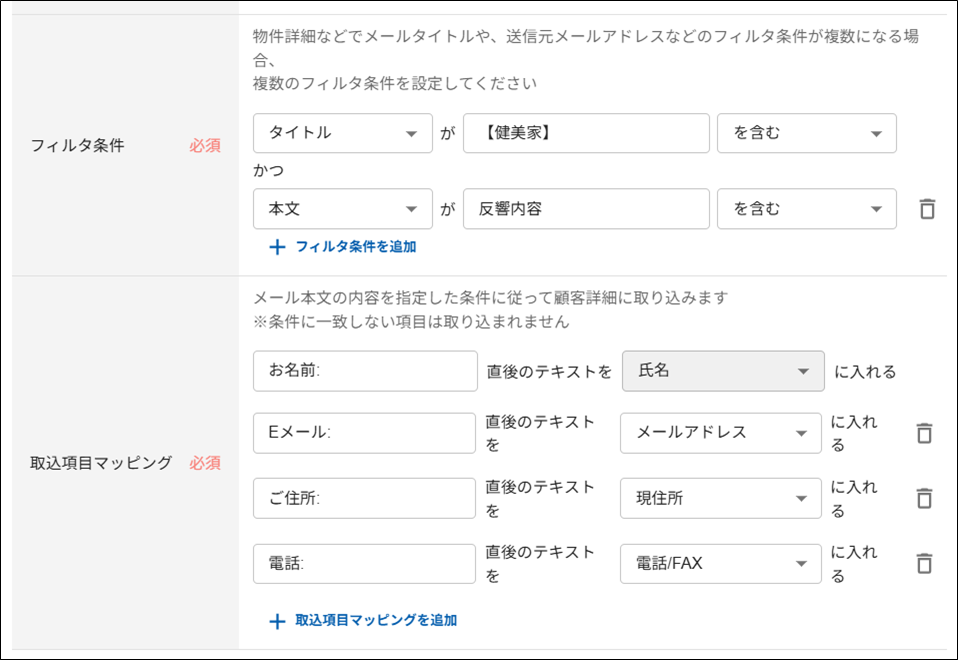Screen dimensions: 958x660
Task: Add a mapping via 取込項目マッピングを追加
Action: point(376,620)
